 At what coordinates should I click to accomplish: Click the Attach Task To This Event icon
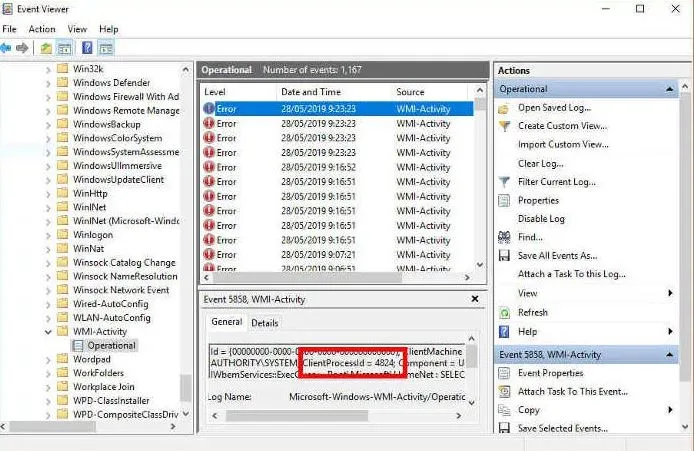(x=504, y=391)
